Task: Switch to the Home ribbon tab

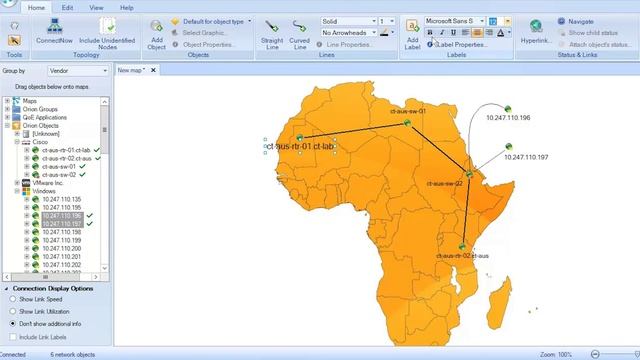Action: (36, 8)
